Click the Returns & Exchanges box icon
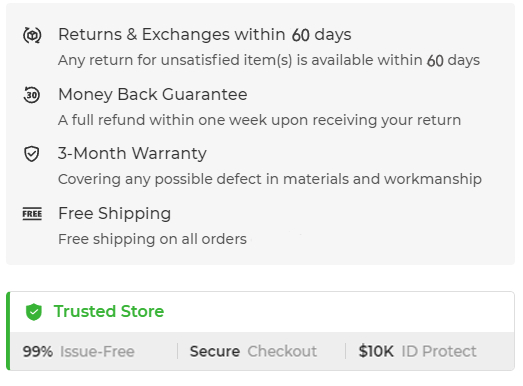 [x=32, y=35]
